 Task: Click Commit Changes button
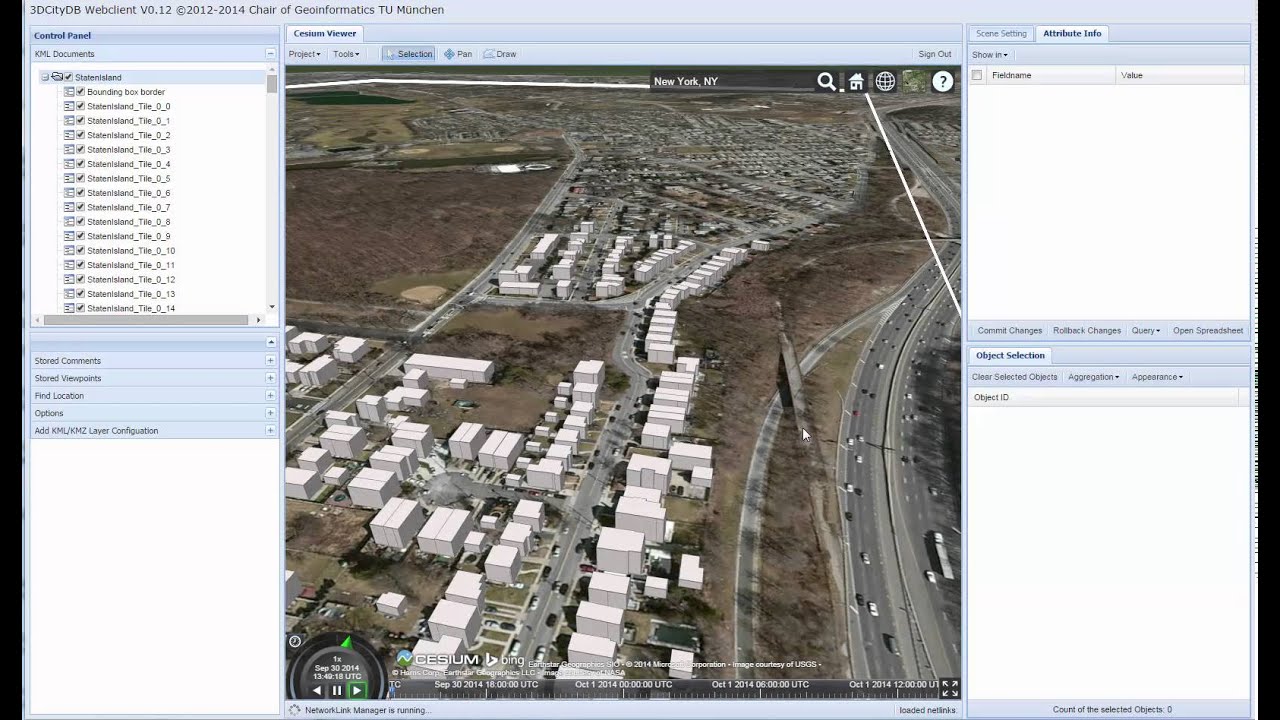(x=1010, y=331)
